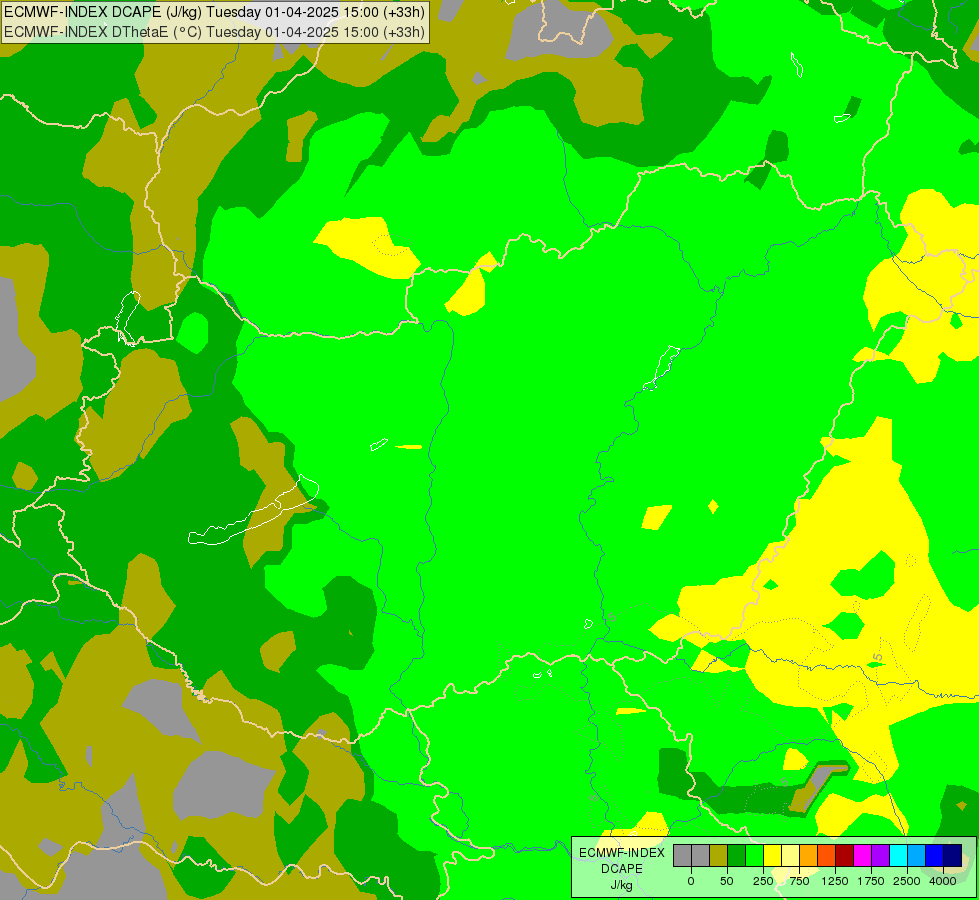Click the sky blue legend swatch
This screenshot has height=900, width=979.
pos(916,855)
